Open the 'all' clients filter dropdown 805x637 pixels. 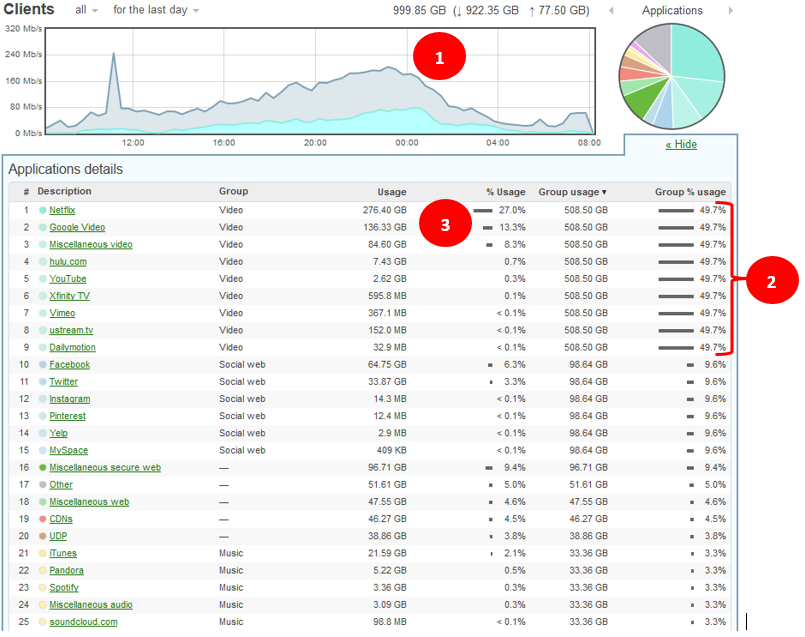pyautogui.click(x=86, y=11)
